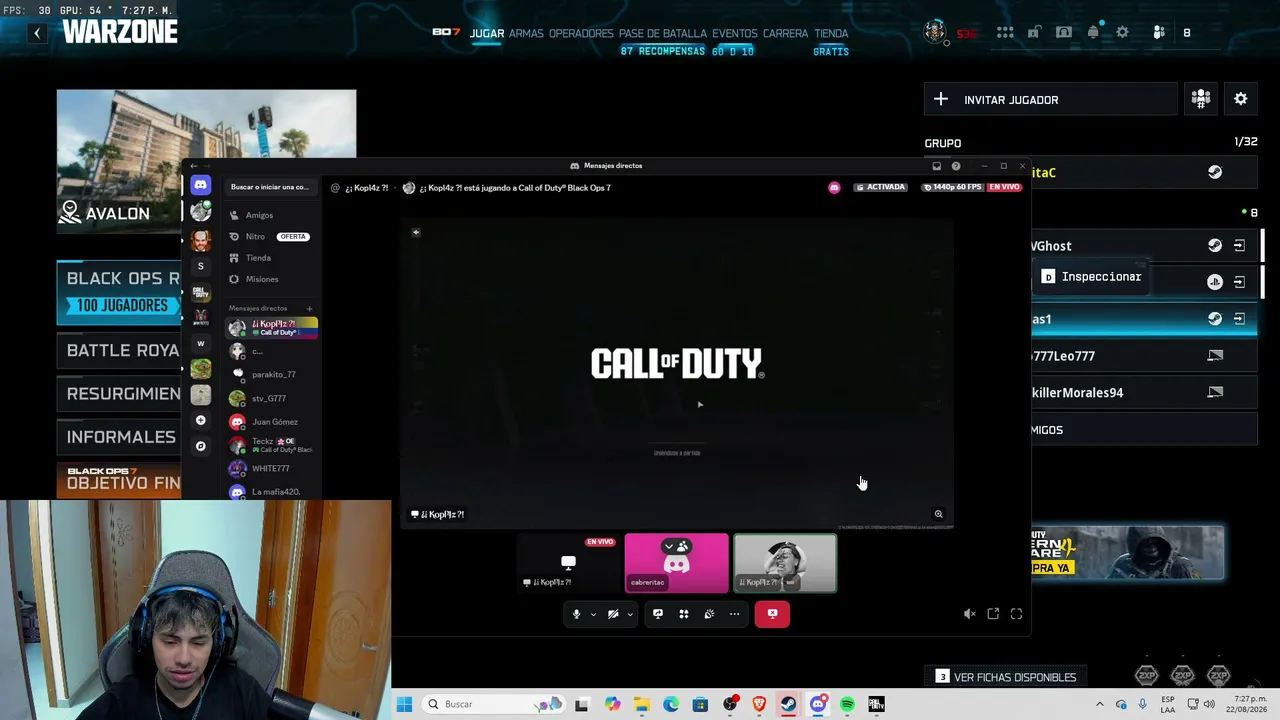1280x720 pixels.
Task: Open the server with letter W icon
Action: [201, 343]
